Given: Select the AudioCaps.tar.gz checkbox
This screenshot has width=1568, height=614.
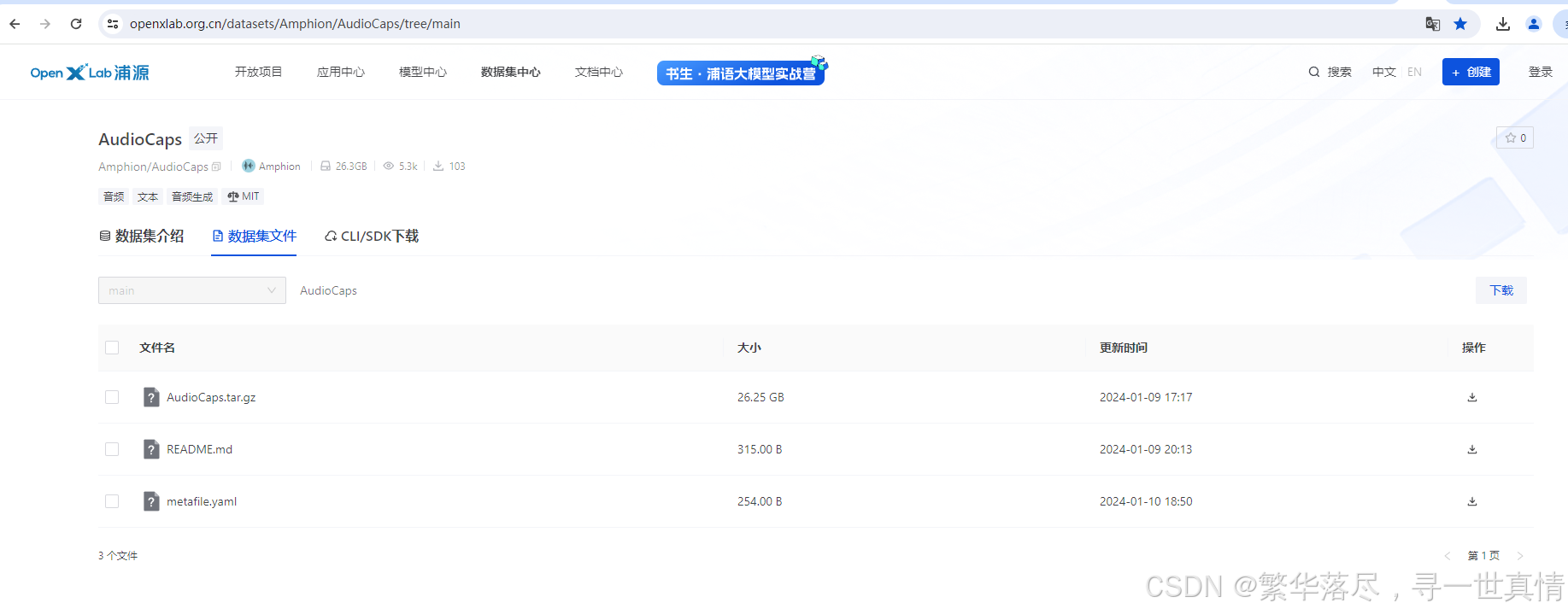Looking at the screenshot, I should (112, 397).
